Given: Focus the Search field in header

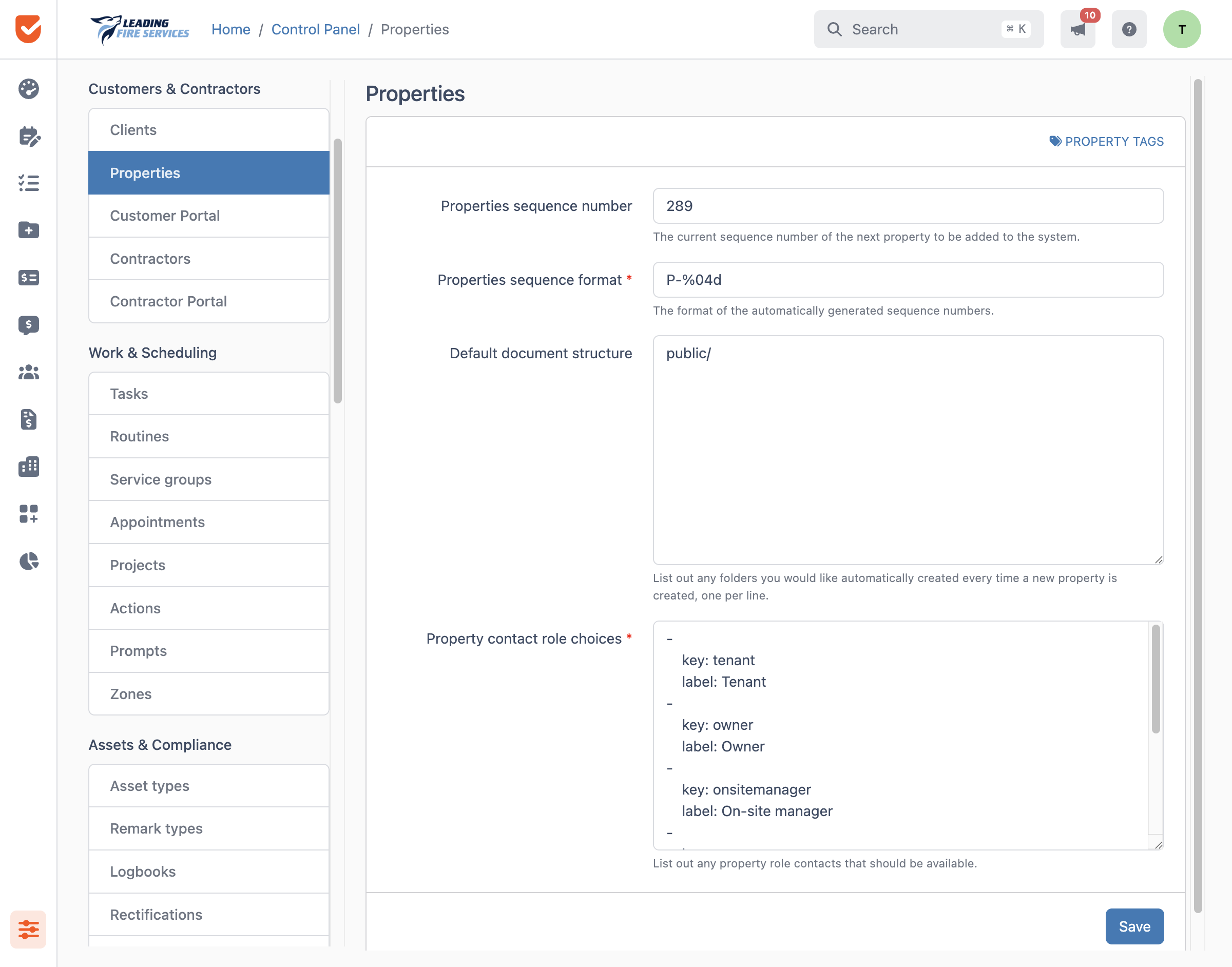Looking at the screenshot, I should tap(929, 29).
